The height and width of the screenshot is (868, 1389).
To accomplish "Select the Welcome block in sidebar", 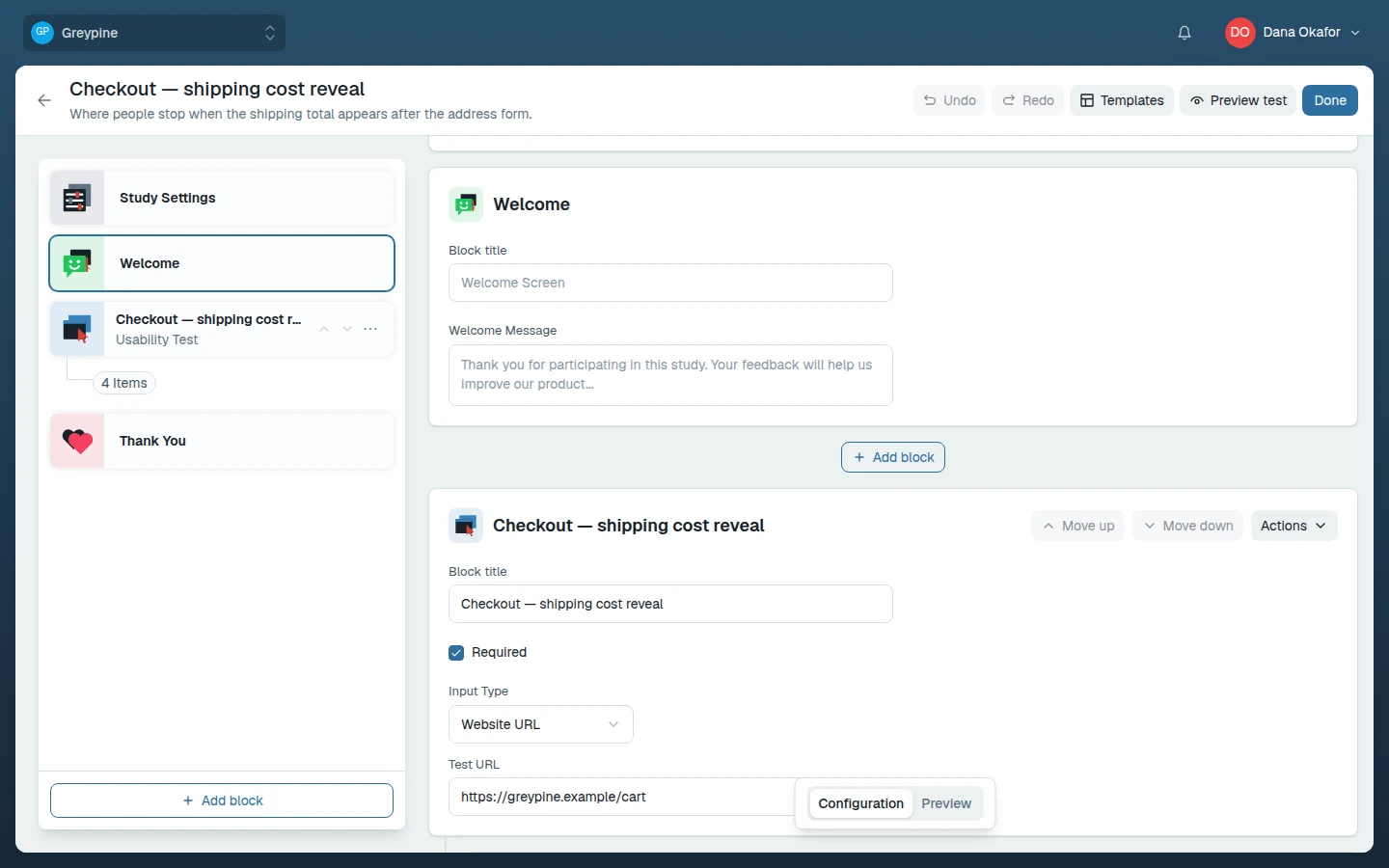I will click(222, 263).
